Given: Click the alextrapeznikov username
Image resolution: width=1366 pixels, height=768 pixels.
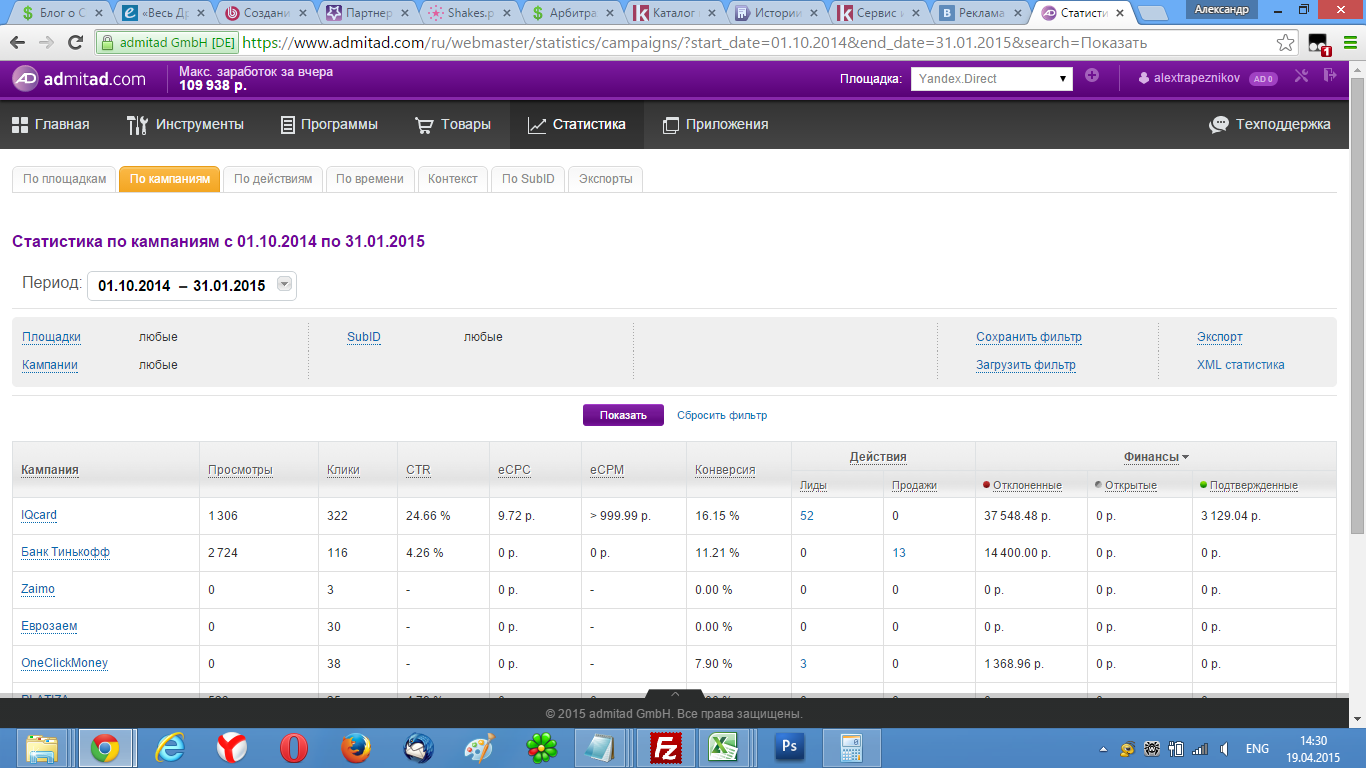Looking at the screenshot, I should click(1197, 79).
